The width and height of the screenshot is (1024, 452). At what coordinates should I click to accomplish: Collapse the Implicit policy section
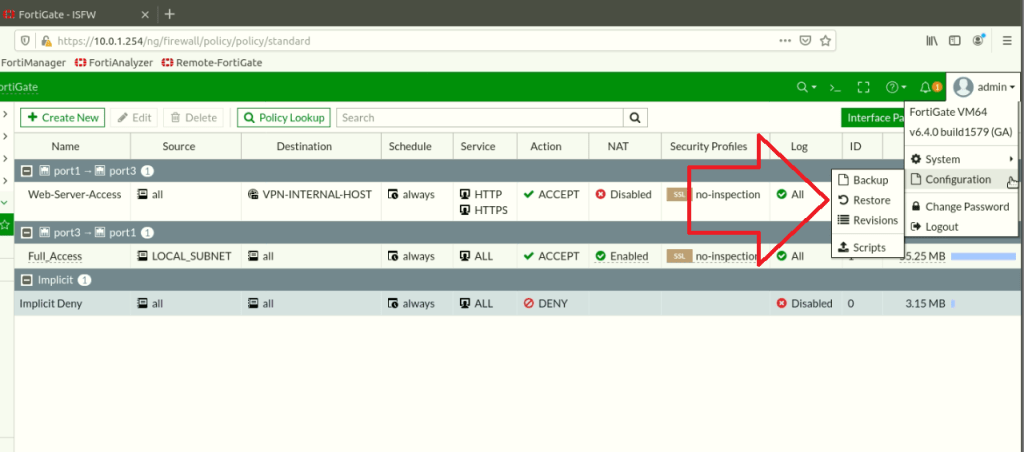click(27, 280)
